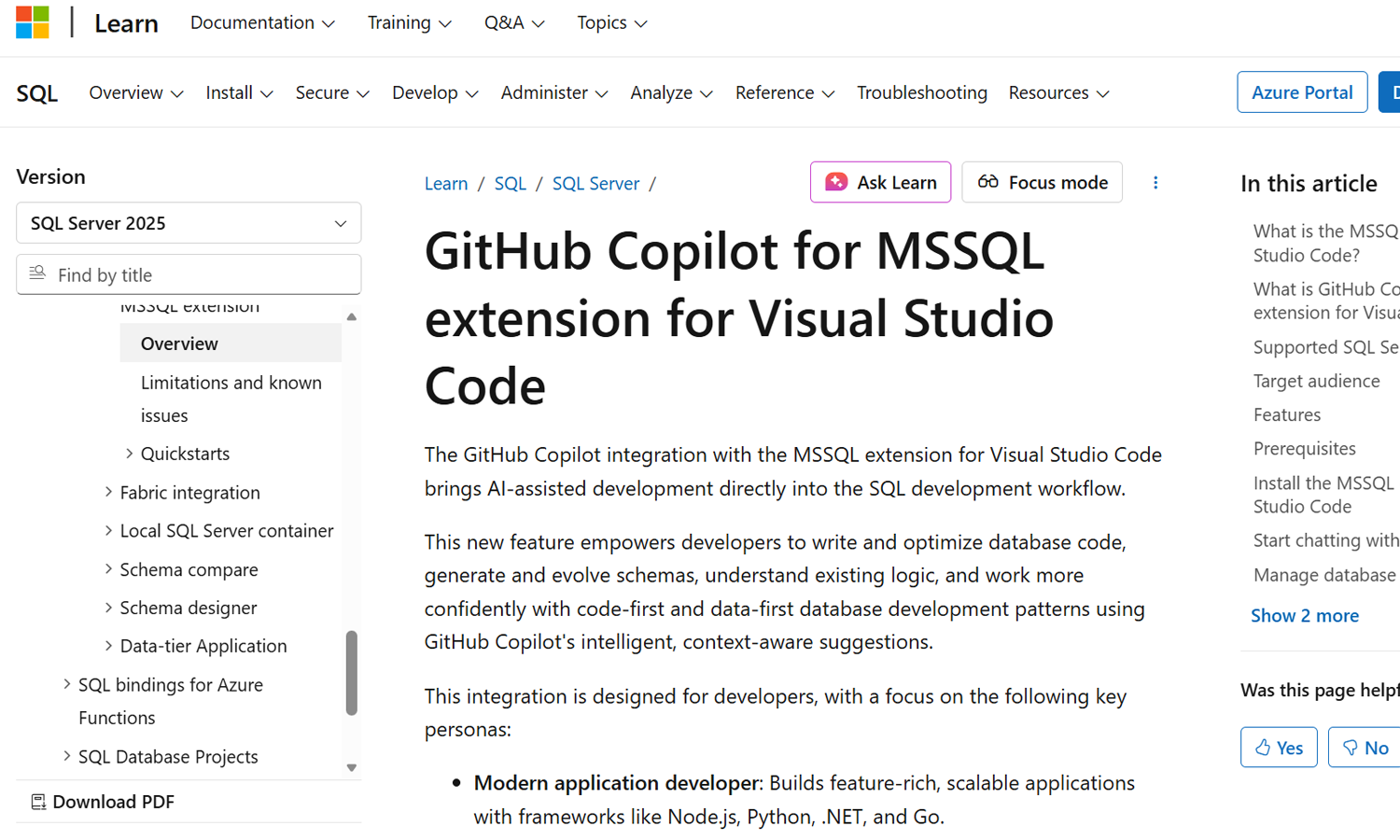
Task: Click the Ask Learn button
Action: (x=880, y=182)
